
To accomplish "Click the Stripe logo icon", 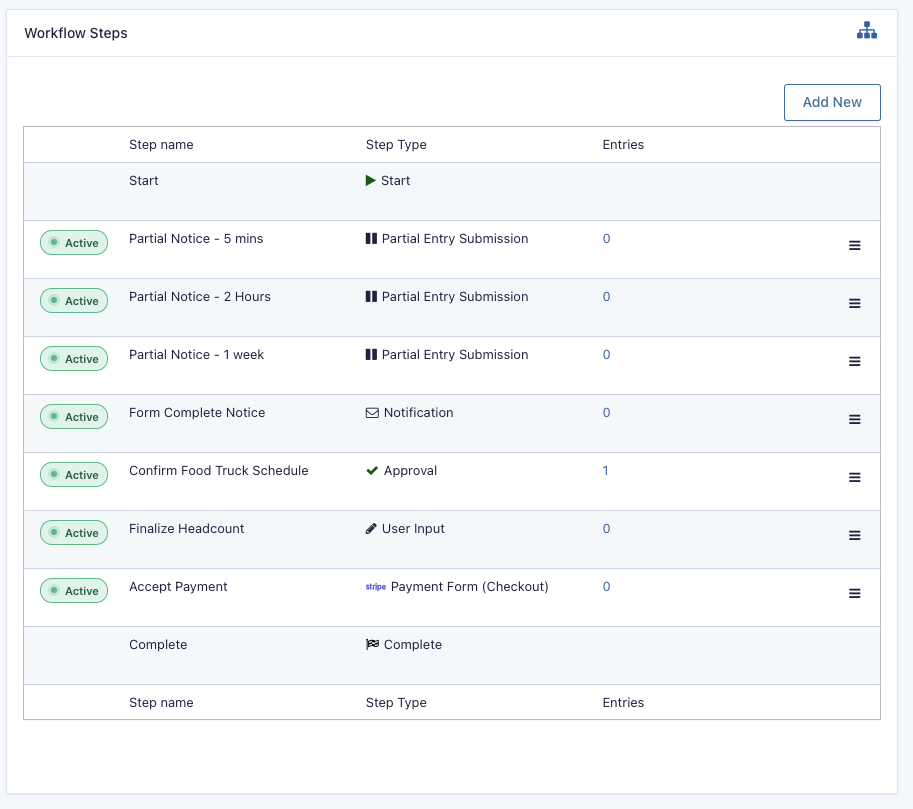I will (x=376, y=587).
